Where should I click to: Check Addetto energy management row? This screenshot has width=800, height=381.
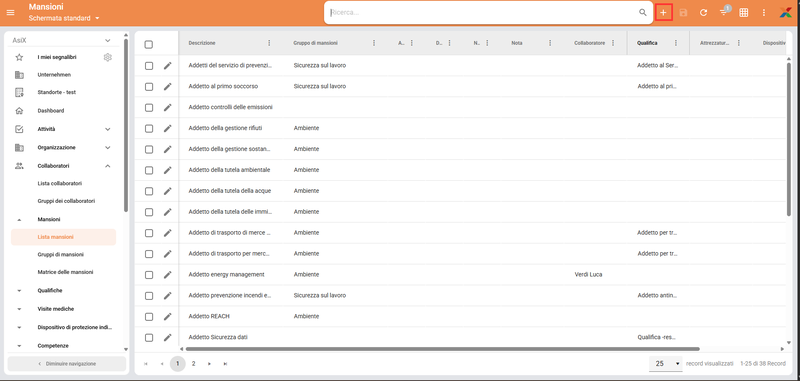coord(148,275)
